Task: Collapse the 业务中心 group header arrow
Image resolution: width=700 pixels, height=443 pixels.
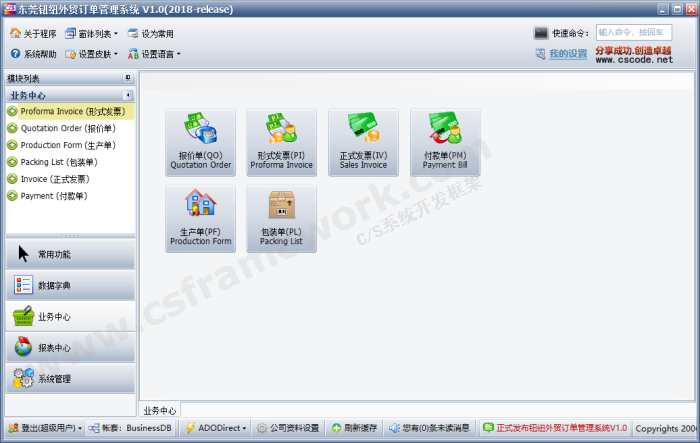Action: point(127,95)
